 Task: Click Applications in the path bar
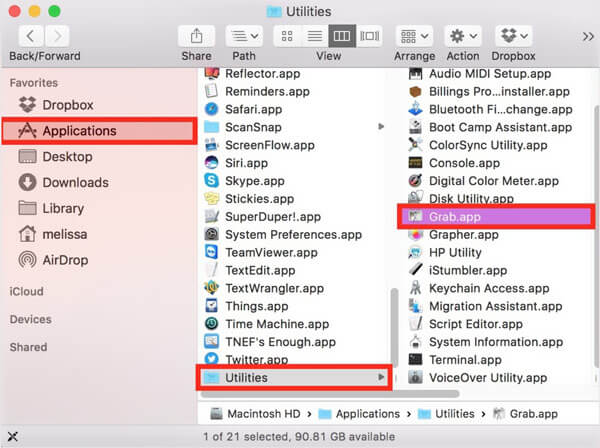click(x=359, y=414)
